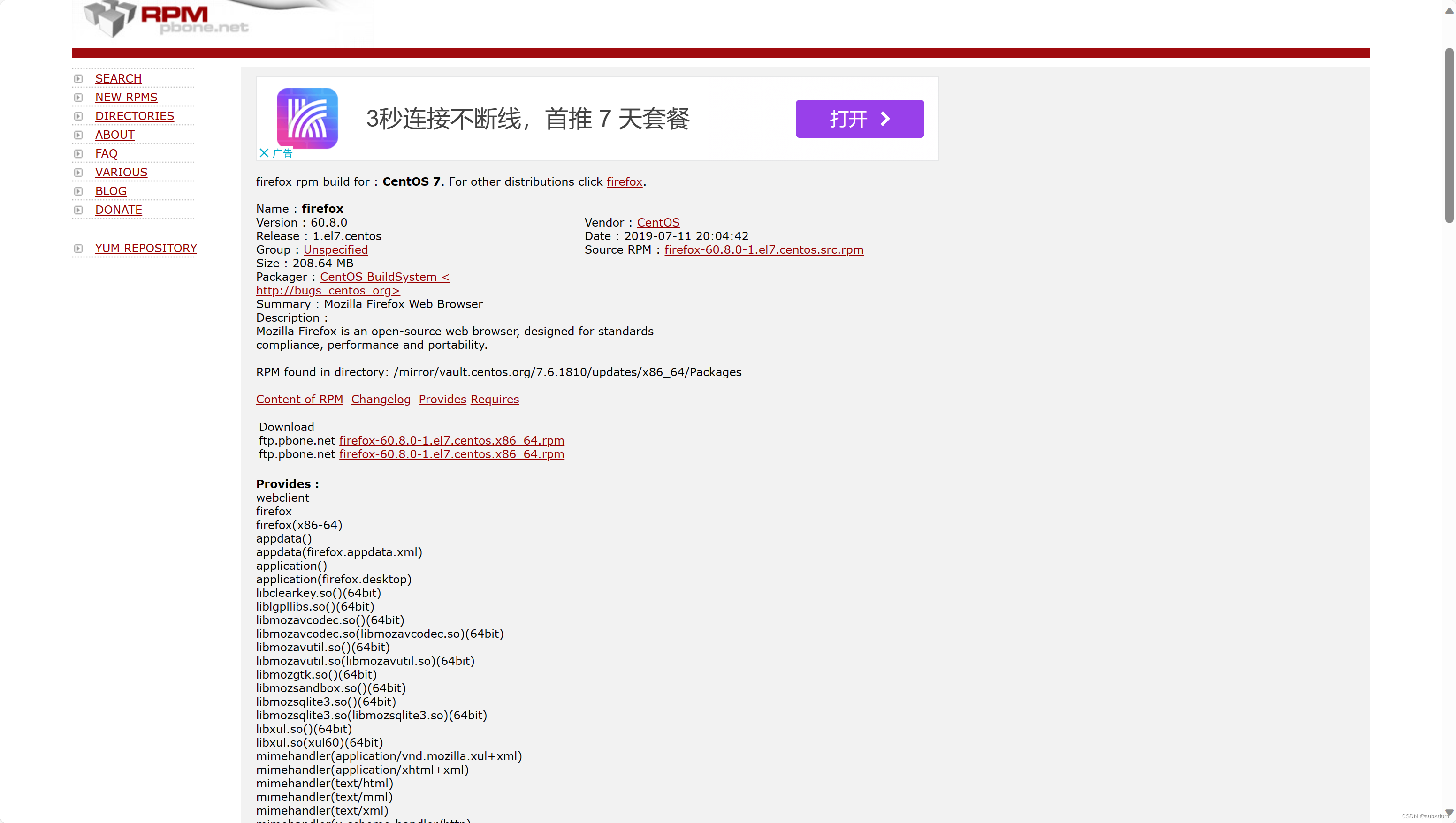Go to the ABOUT page
1456x823 pixels.
click(114, 135)
